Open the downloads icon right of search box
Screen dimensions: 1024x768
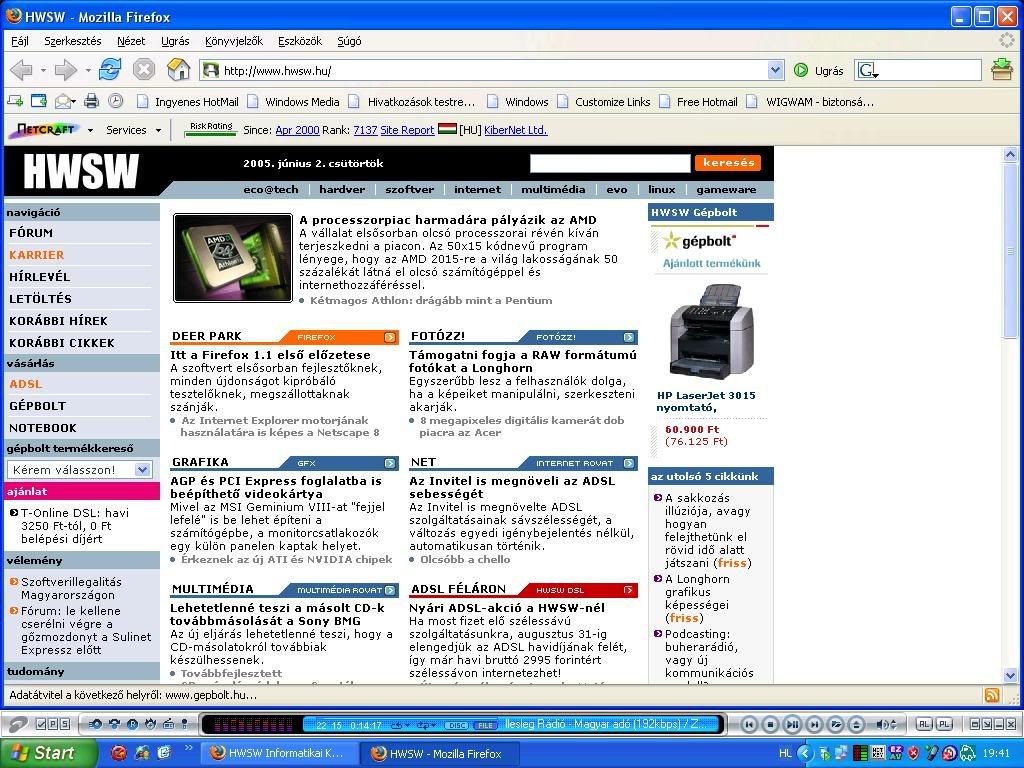1001,69
